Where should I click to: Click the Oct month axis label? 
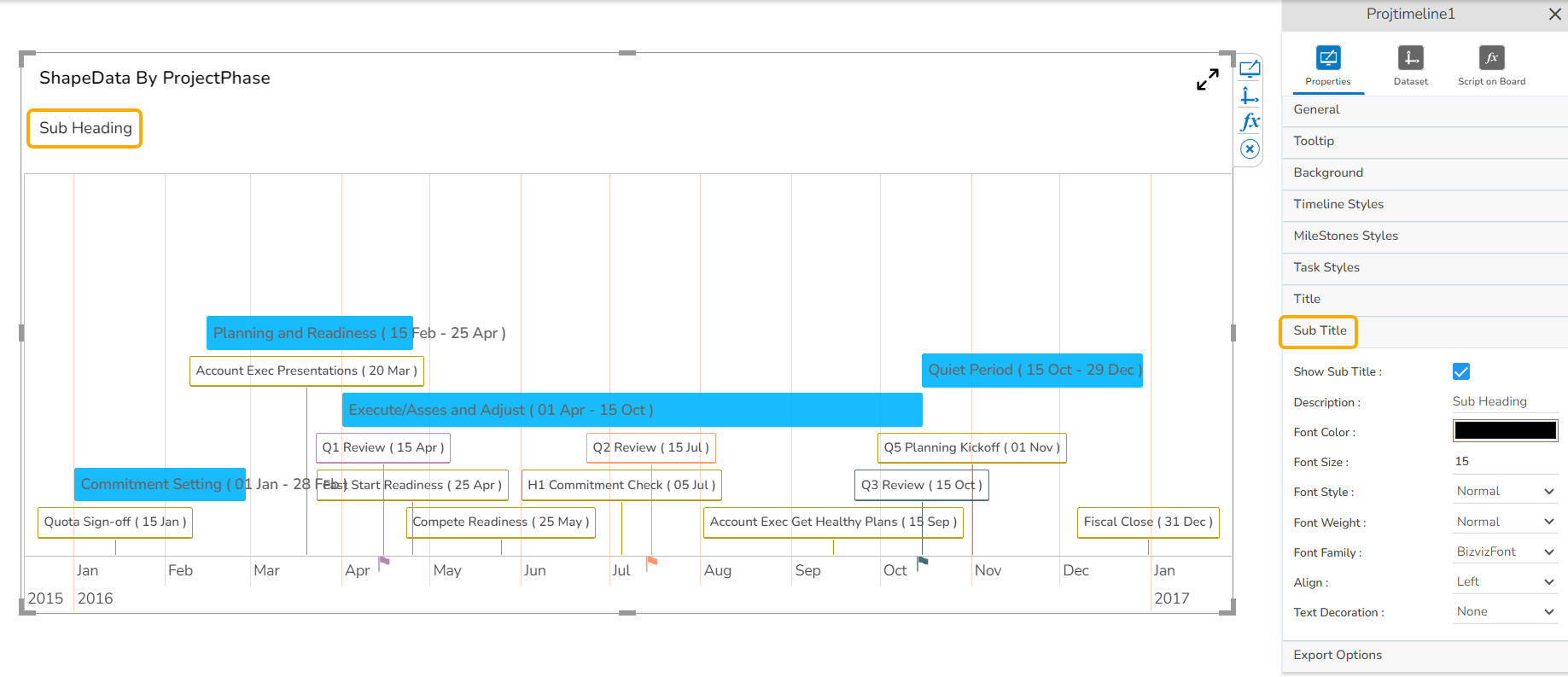pyautogui.click(x=895, y=570)
